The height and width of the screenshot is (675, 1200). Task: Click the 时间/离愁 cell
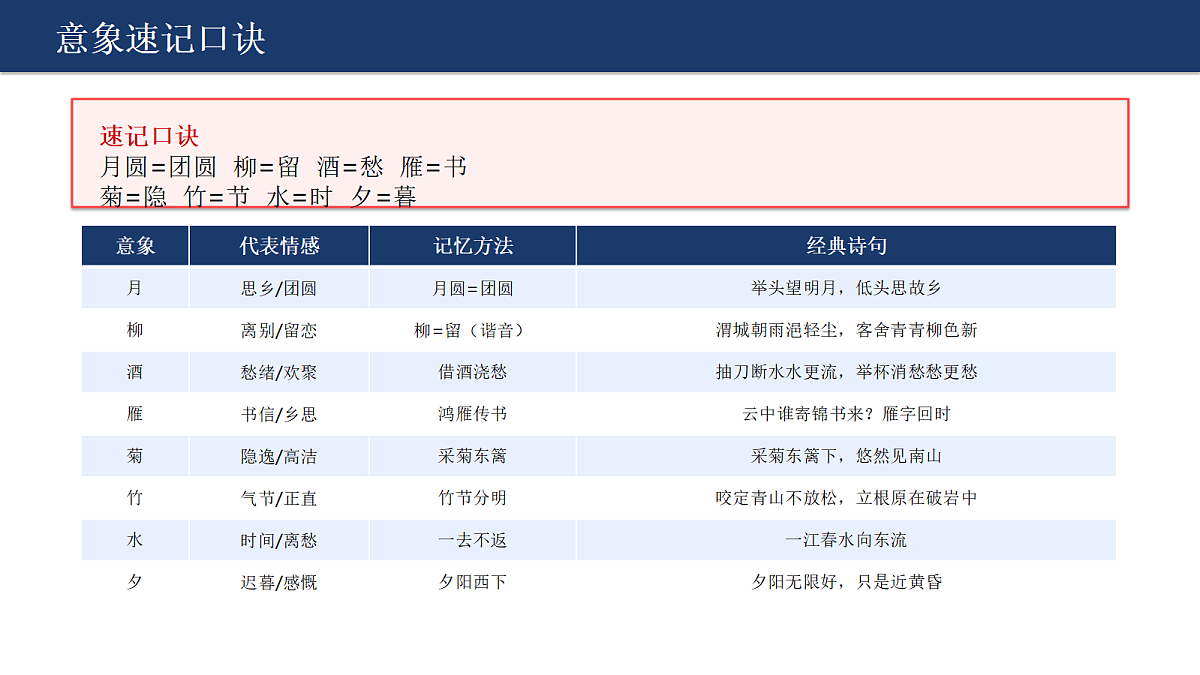pos(279,540)
